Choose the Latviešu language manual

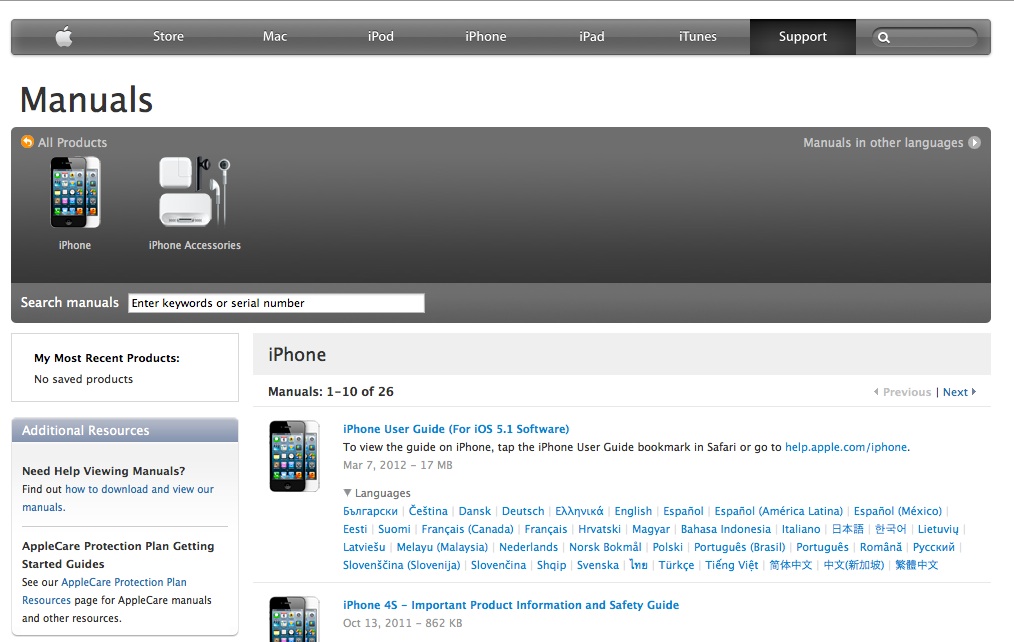pyautogui.click(x=364, y=548)
